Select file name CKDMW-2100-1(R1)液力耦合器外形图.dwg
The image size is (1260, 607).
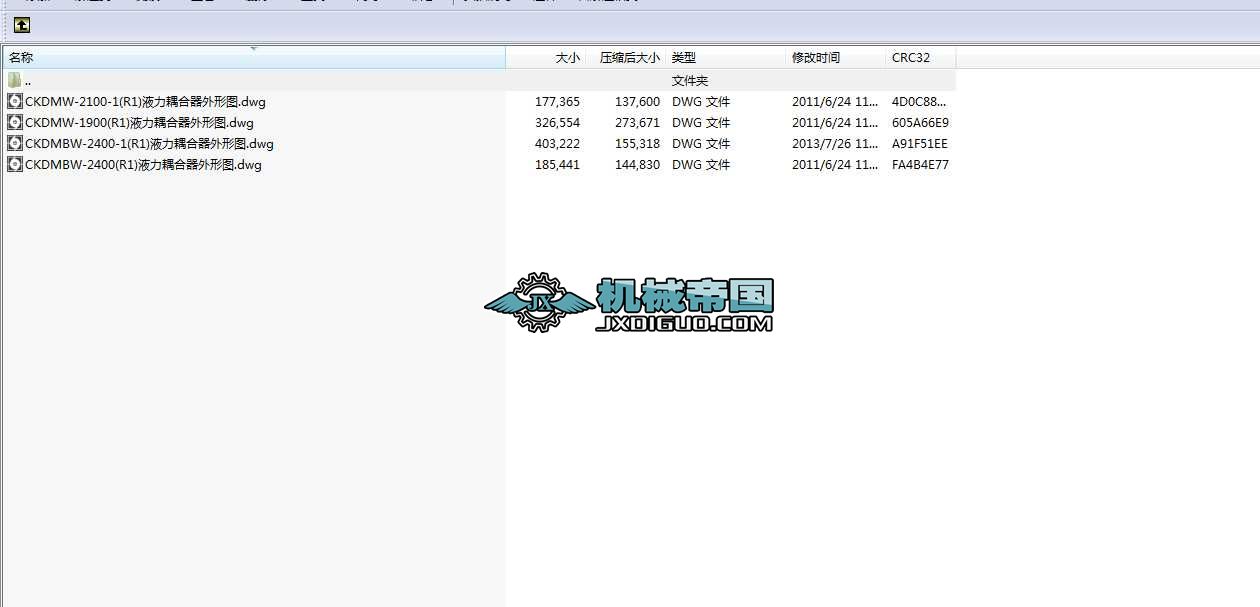(x=145, y=101)
